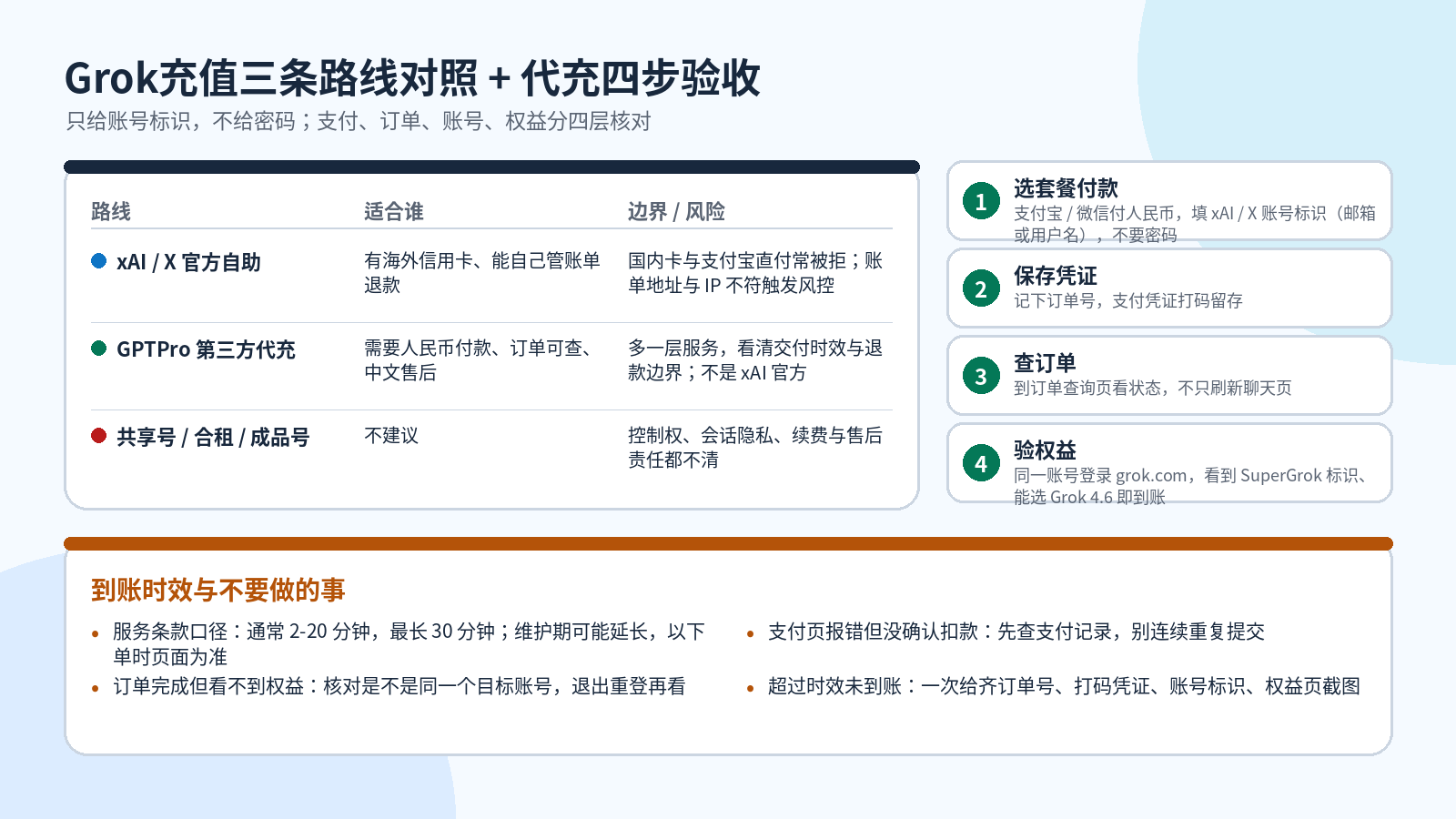Click the green step 4 circle
The width and height of the screenshot is (1456, 819).
[981, 463]
